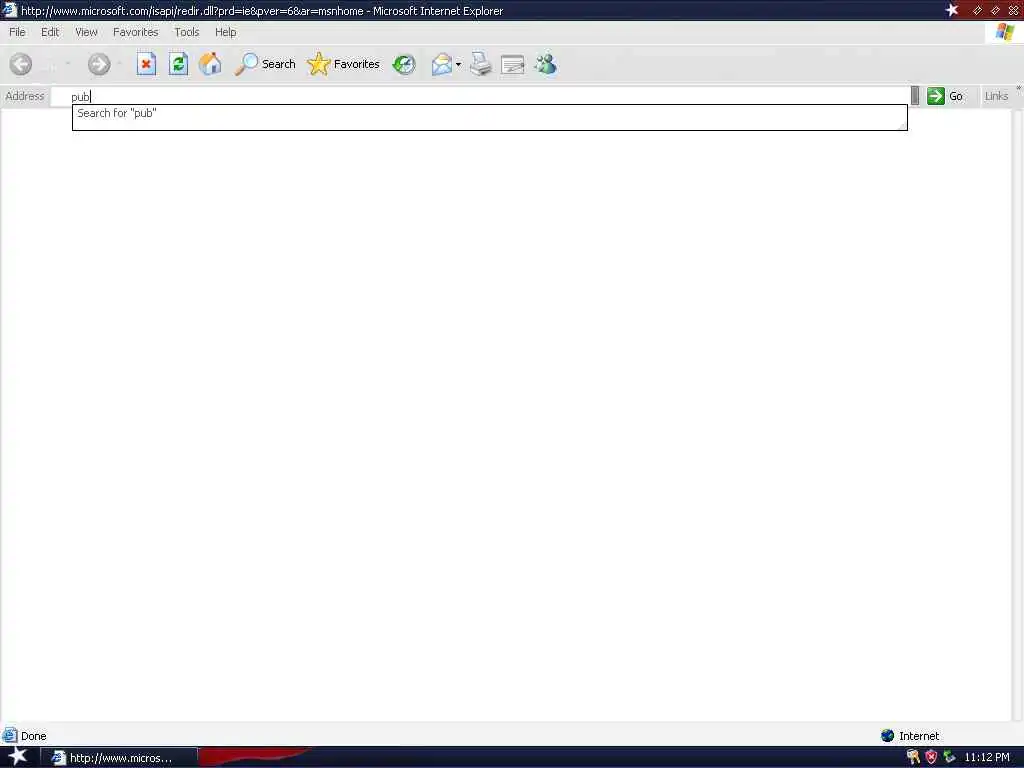Minimize the Internet Explorer window
Screen dimensions: 1024x768
point(977,10)
